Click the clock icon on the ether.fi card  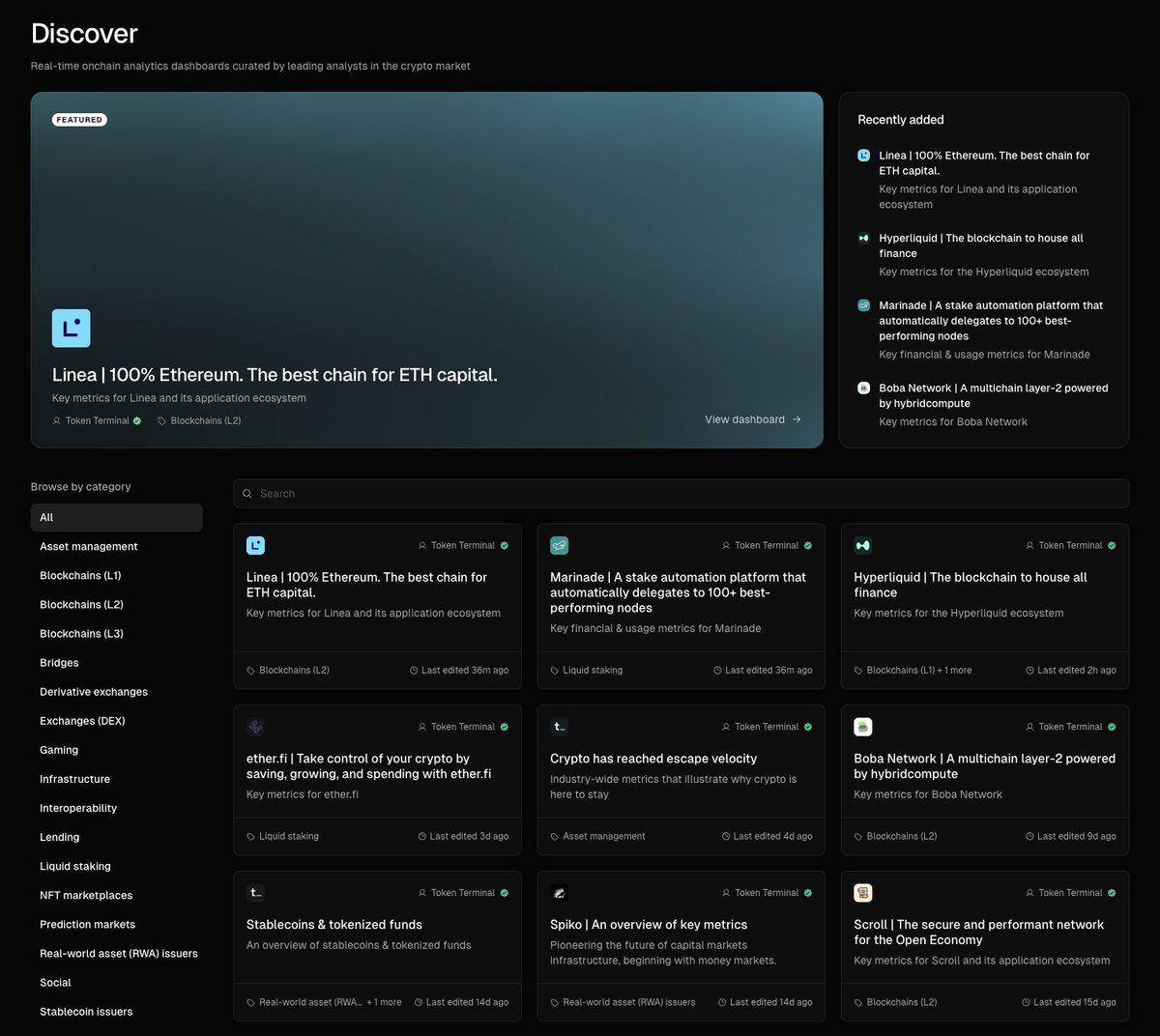[x=422, y=837]
